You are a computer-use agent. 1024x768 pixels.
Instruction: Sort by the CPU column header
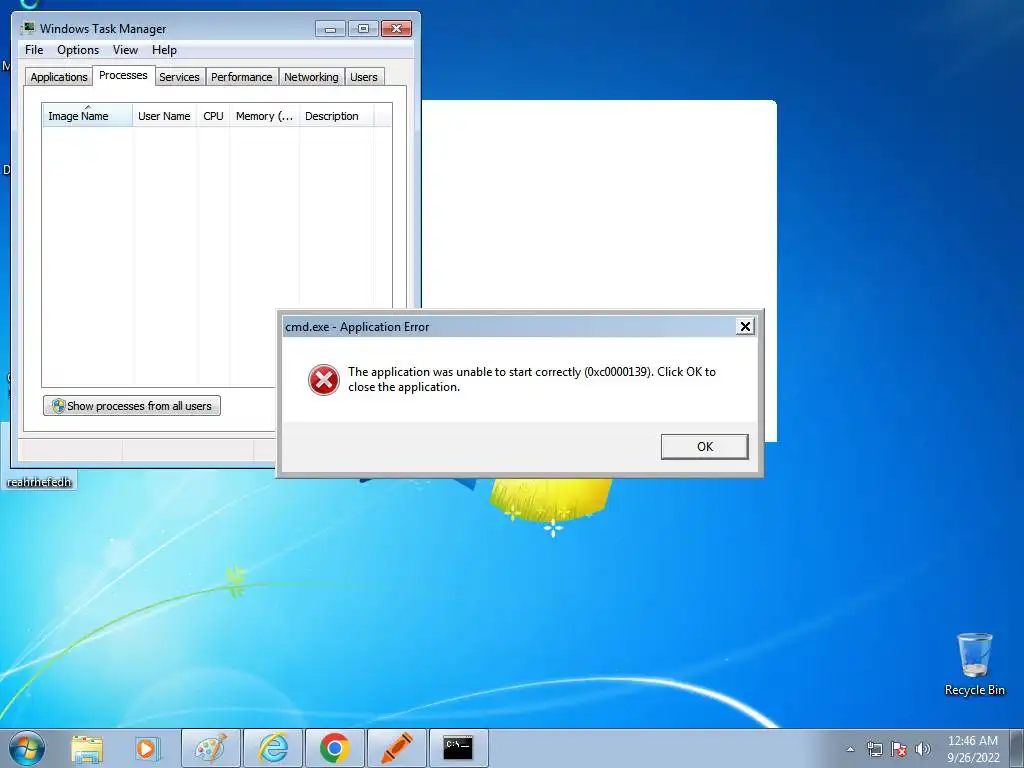point(213,116)
